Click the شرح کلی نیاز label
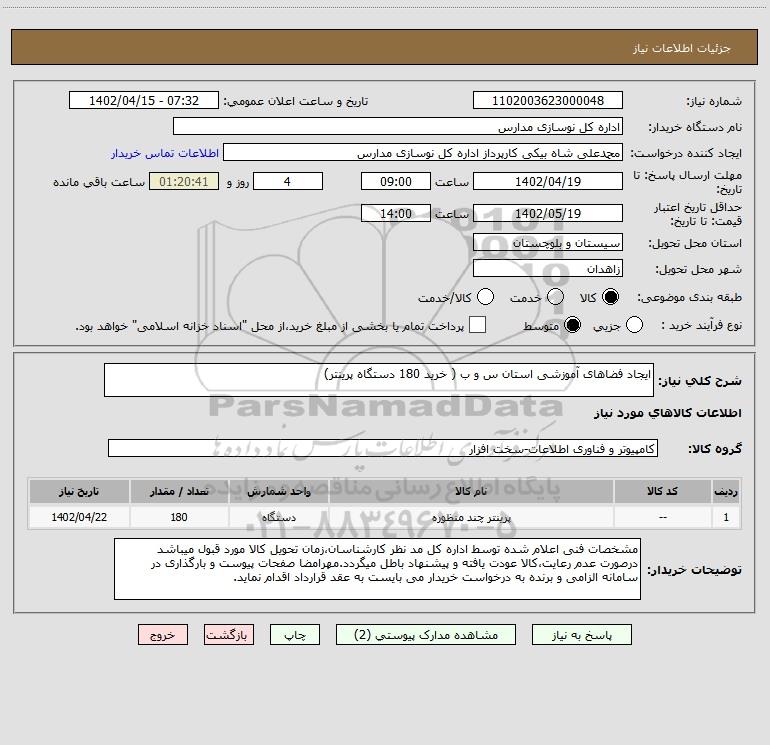The width and height of the screenshot is (770, 745). pyautogui.click(x=700, y=381)
